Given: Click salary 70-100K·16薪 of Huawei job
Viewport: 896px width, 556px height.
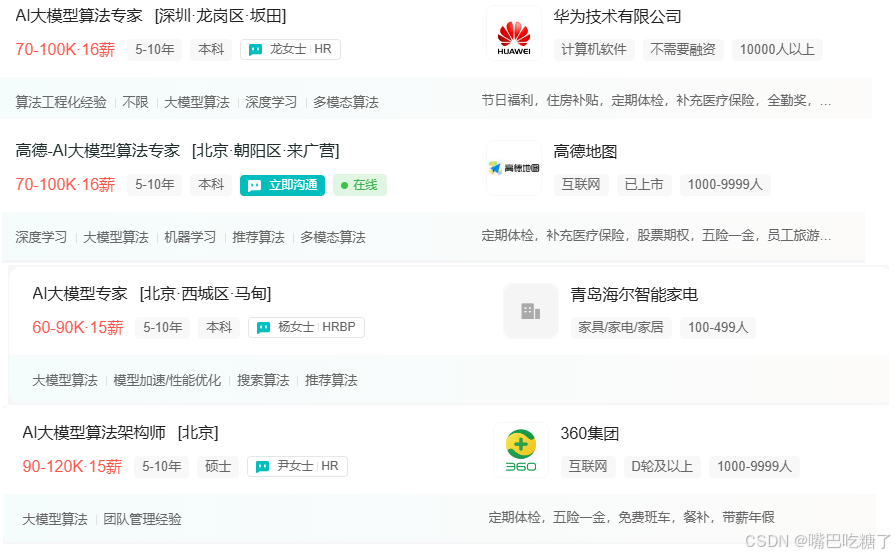Looking at the screenshot, I should coord(65,50).
